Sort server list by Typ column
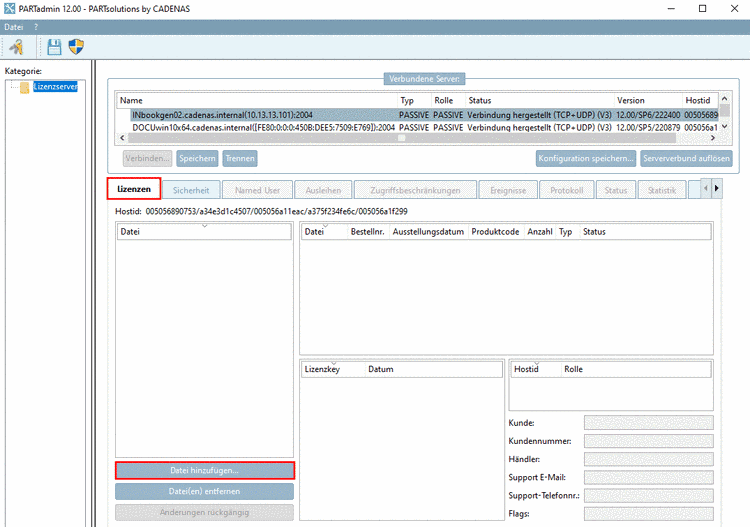The height and width of the screenshot is (527, 750). [x=415, y=100]
